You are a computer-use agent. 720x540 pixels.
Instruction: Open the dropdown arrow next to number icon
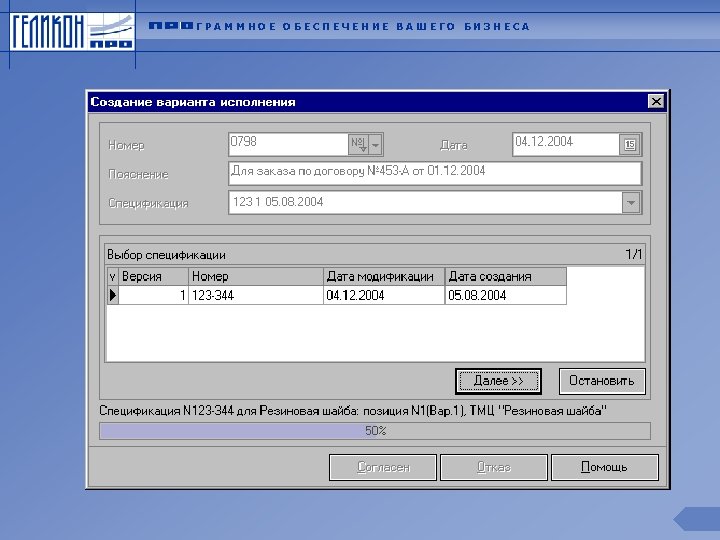click(x=376, y=144)
